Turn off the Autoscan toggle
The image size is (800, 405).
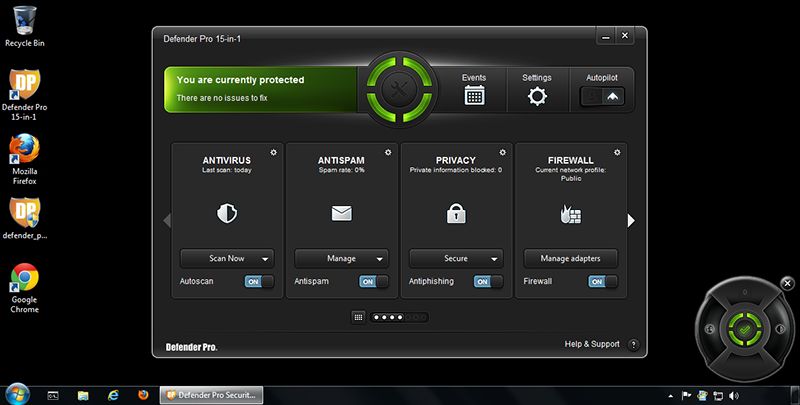tap(259, 282)
